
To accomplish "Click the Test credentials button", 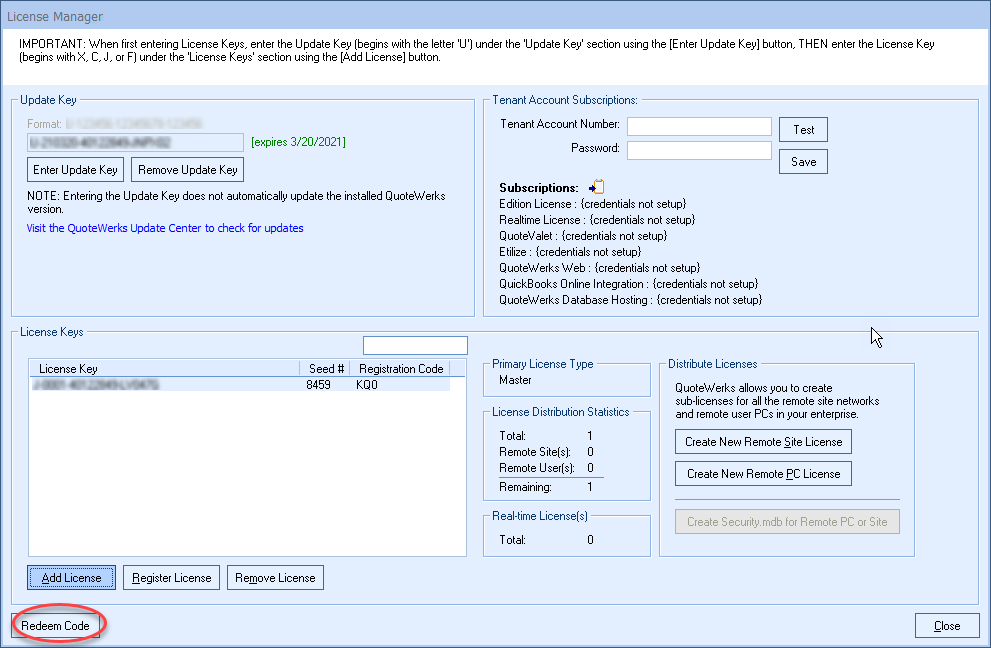I will pyautogui.click(x=803, y=130).
